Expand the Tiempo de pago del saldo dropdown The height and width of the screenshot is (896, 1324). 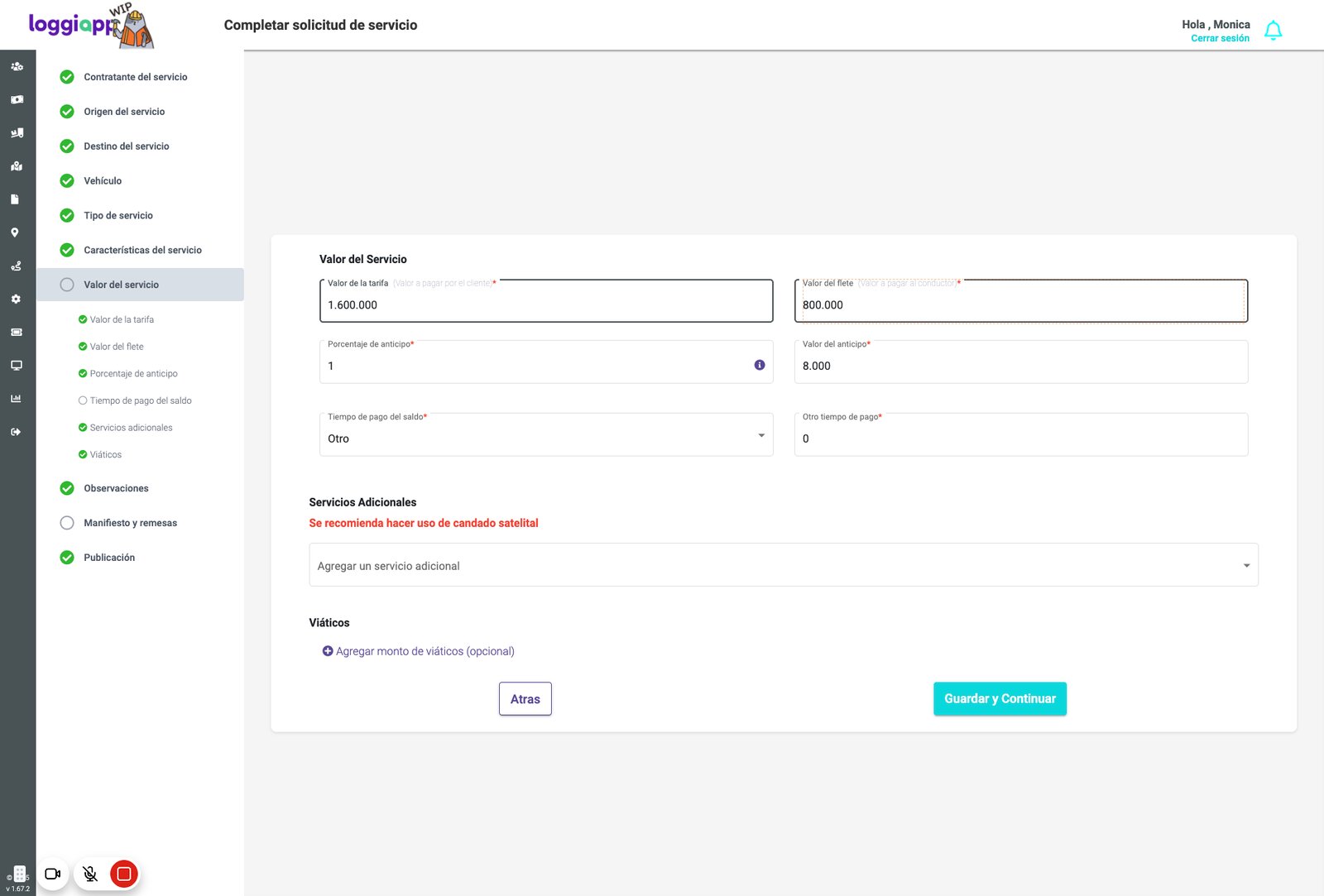[x=546, y=435]
